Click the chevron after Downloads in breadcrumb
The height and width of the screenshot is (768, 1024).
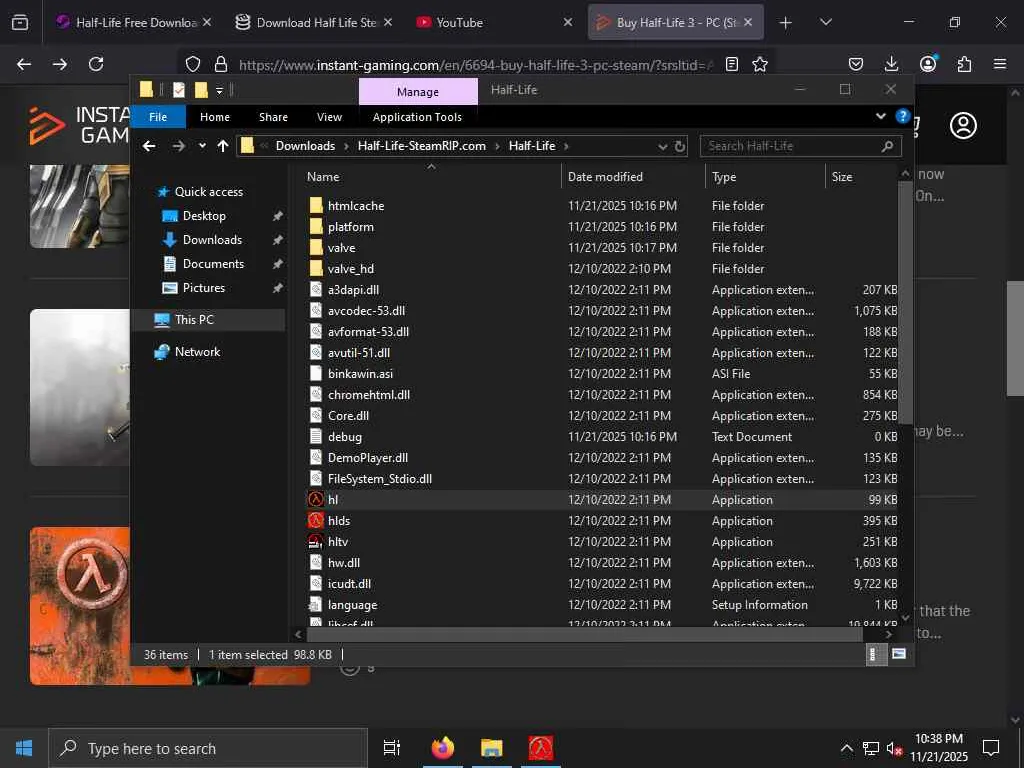(346, 146)
